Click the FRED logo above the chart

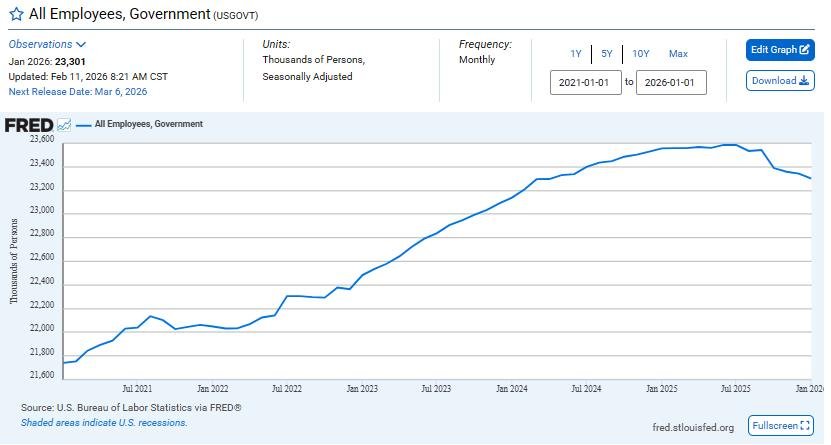[x=28, y=125]
